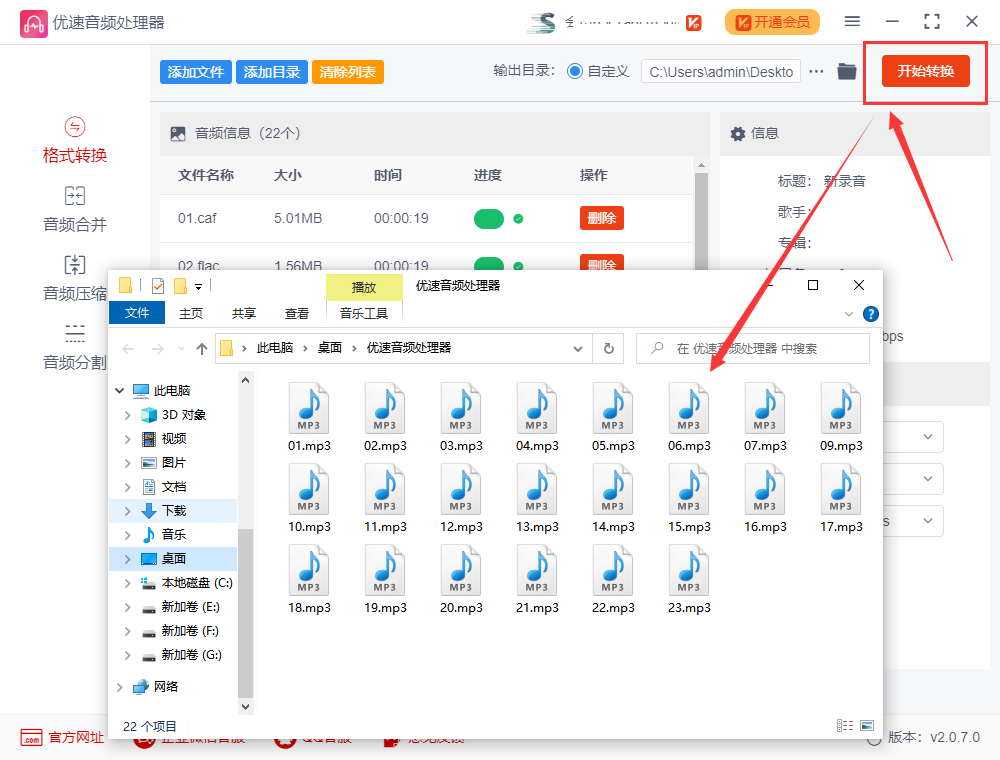Switch to the 主页 ribbon tab

191,313
